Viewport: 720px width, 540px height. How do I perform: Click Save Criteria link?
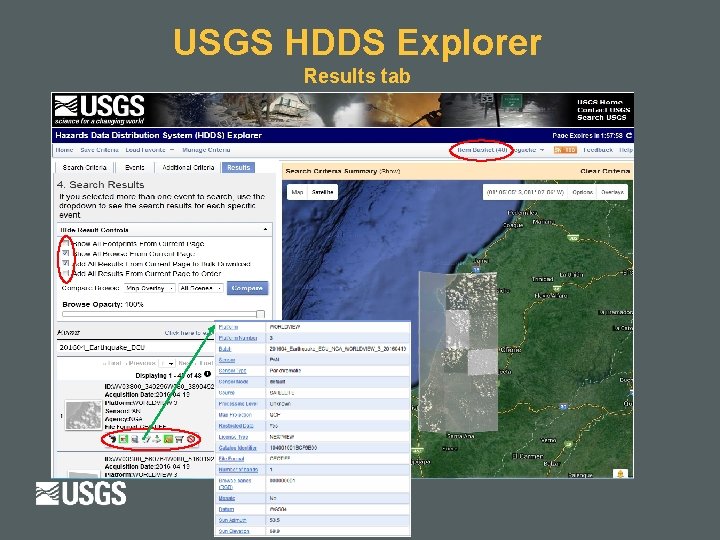pos(99,150)
